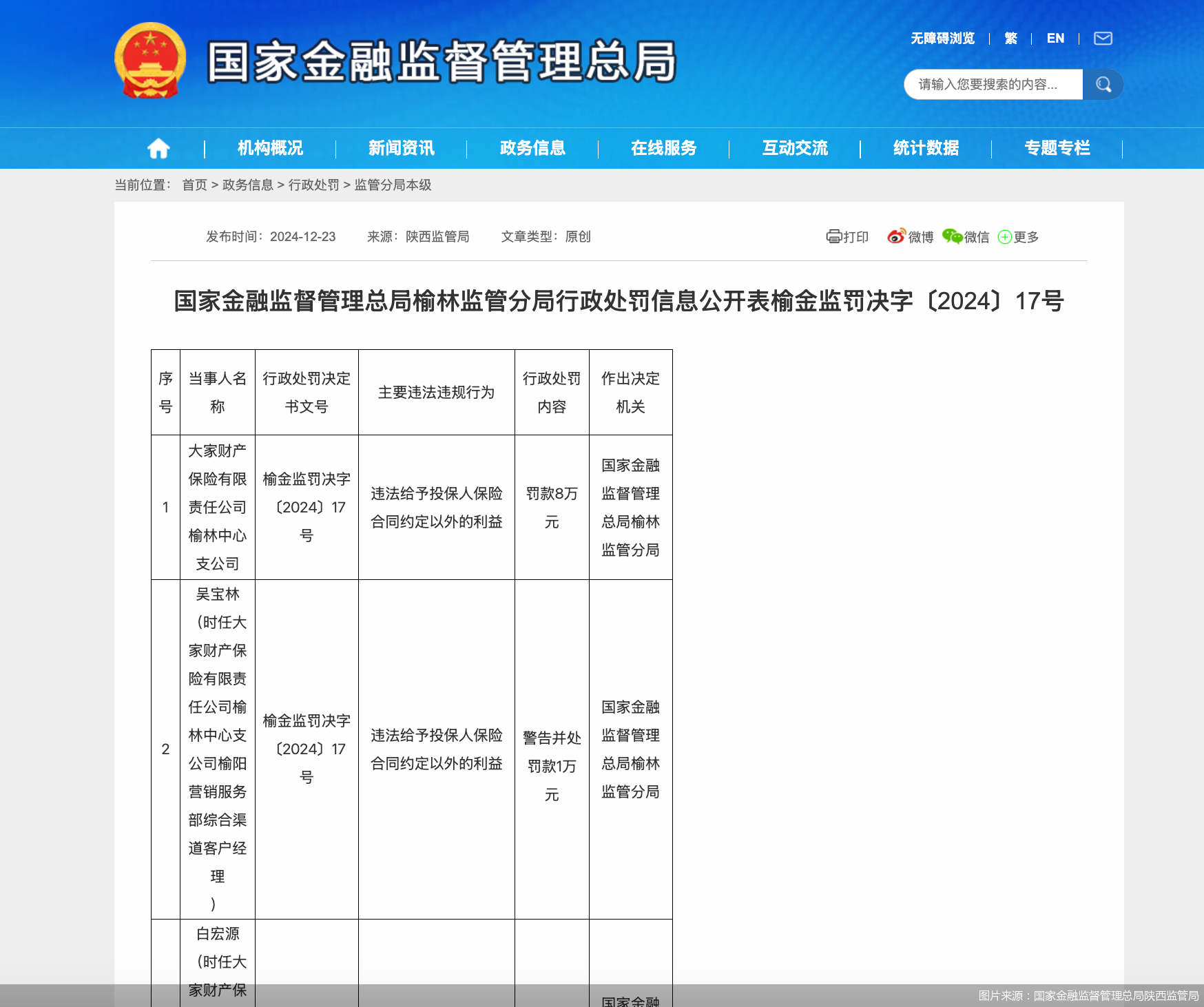Switch to traditional Chinese with 繁
Screen dimensions: 1204x1007
click(1010, 39)
